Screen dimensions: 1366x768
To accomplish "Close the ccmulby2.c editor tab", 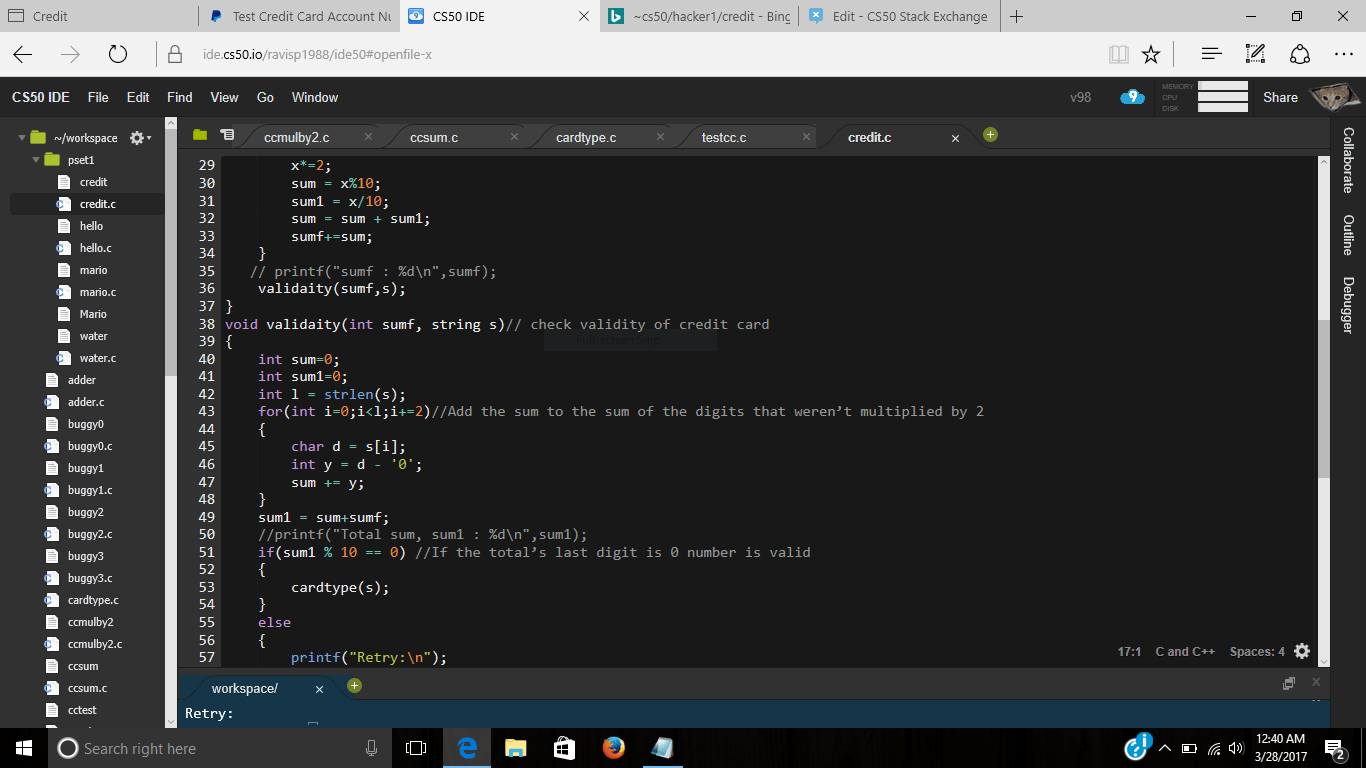I will [x=368, y=137].
